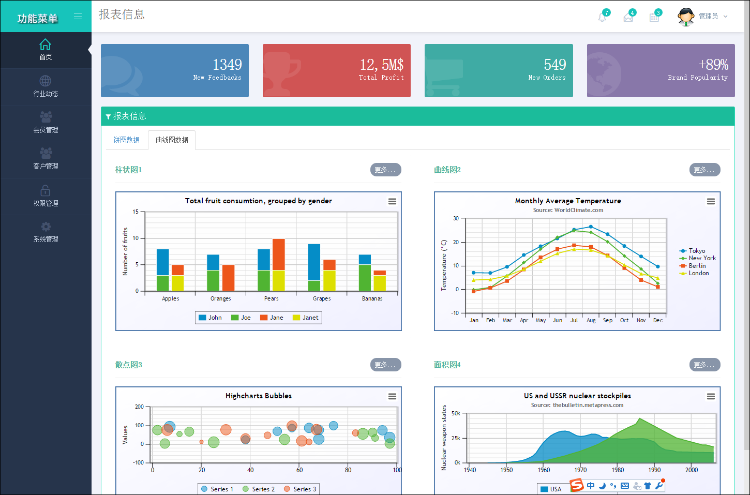
Task: Open the fruit consumption chart context menu
Action: tap(391, 201)
